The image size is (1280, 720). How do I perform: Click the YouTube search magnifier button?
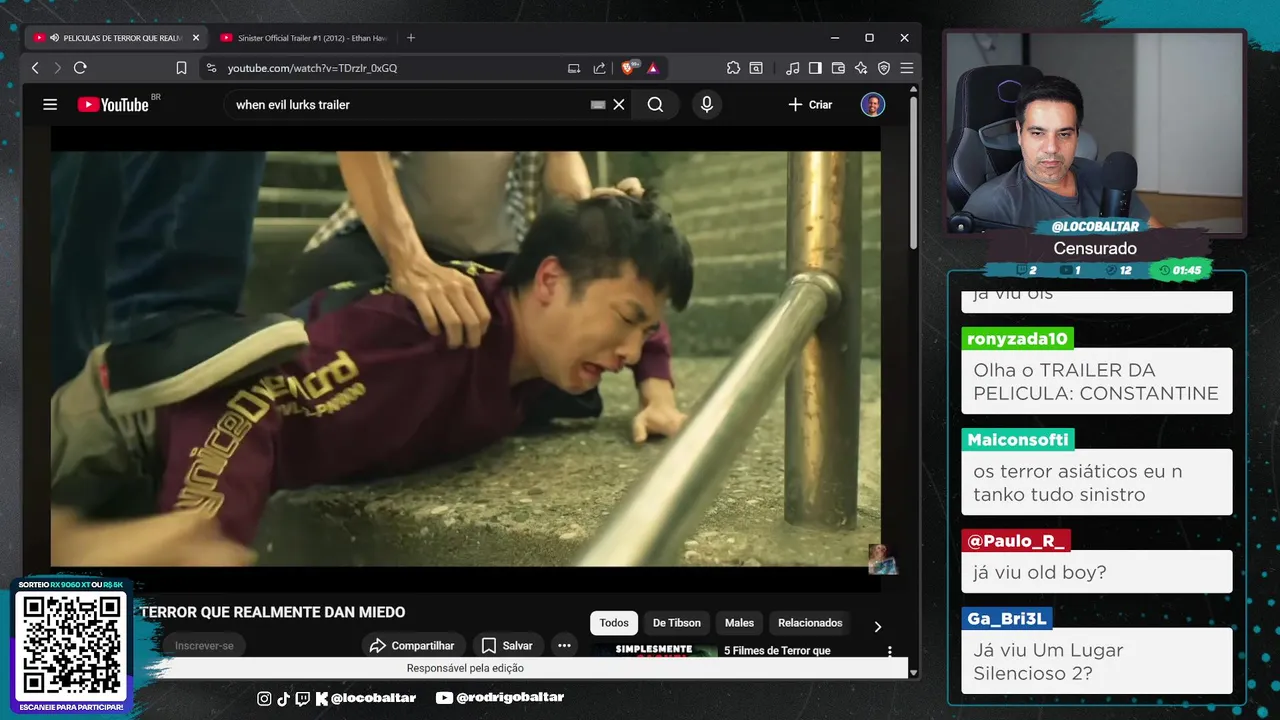coord(655,104)
